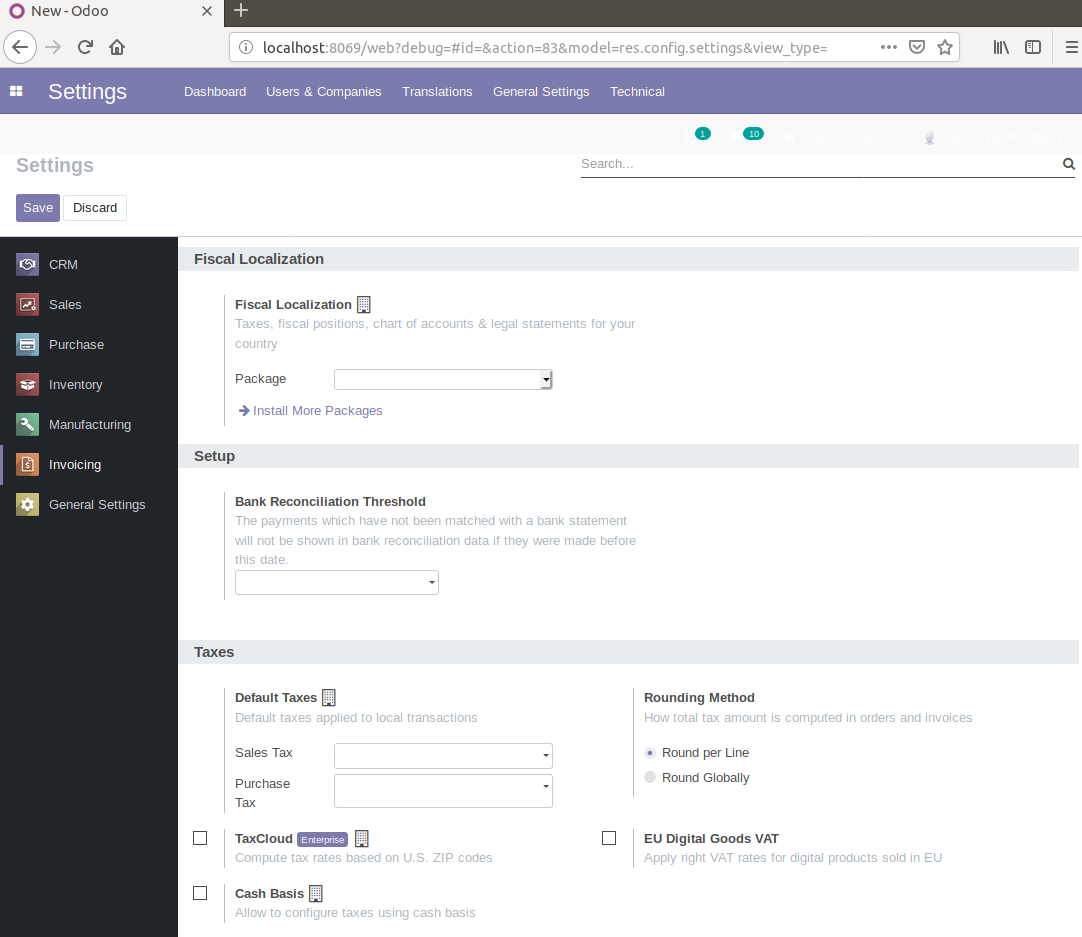Bookmark this page with star icon
The height and width of the screenshot is (937, 1082).
[x=945, y=47]
